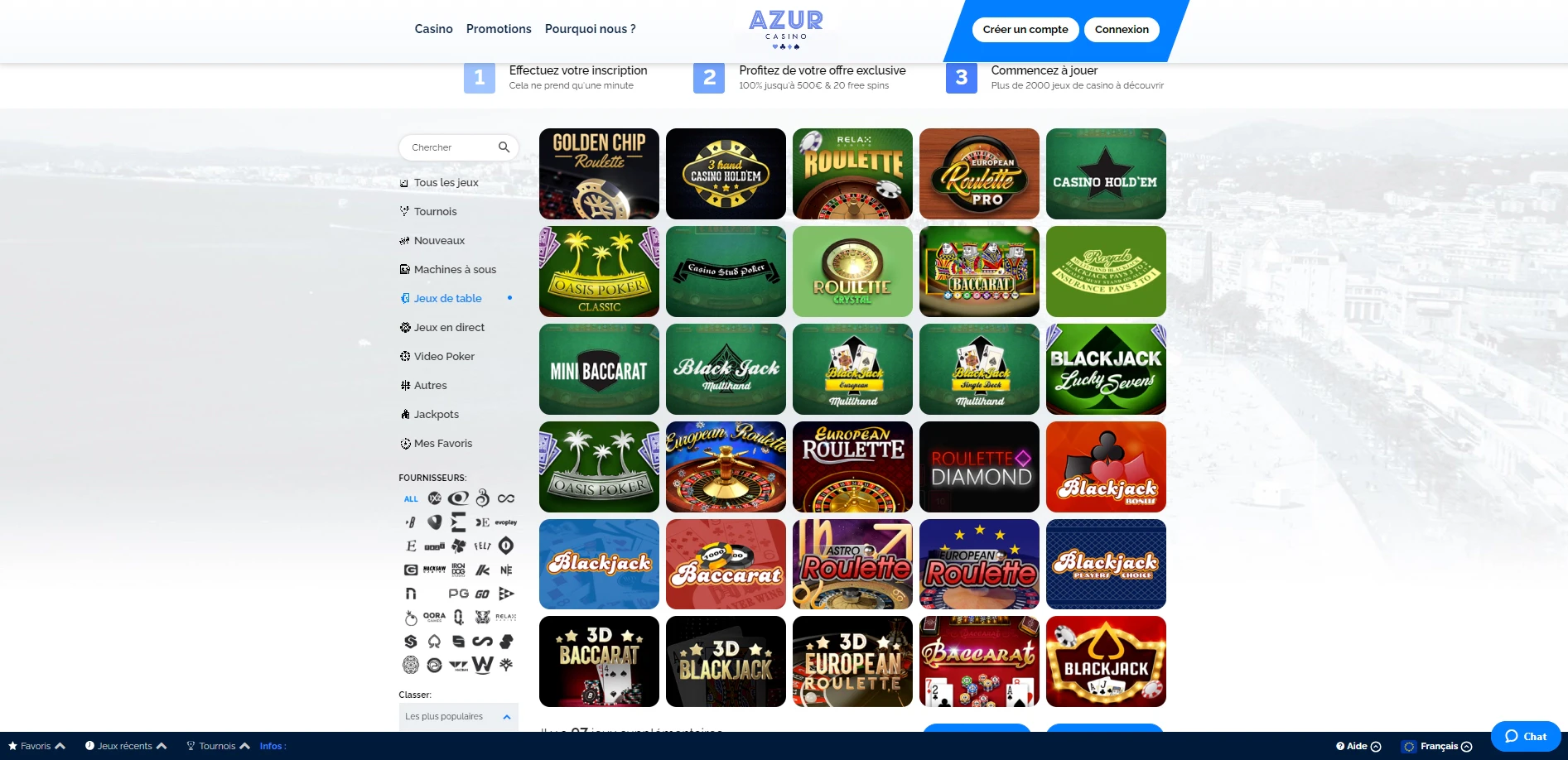Open Oasis Poker Classic game
Screen dimensions: 1568x760
599,272
